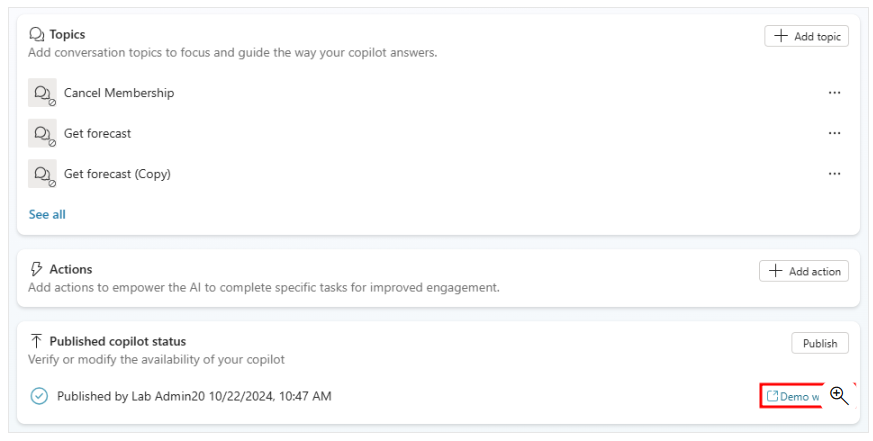
Task: Click the Add action button
Action: [804, 271]
